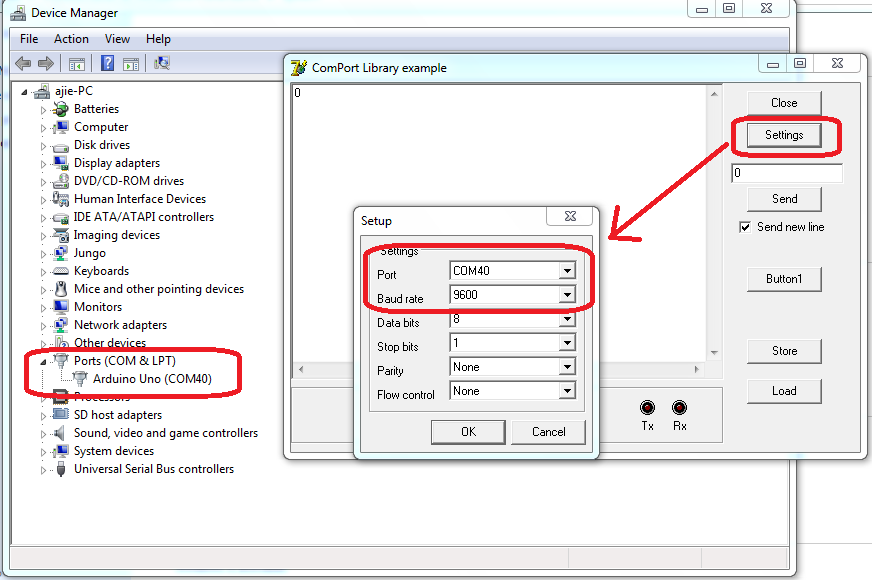Click the Forward arrow in Device Manager toolbar

[x=46, y=63]
